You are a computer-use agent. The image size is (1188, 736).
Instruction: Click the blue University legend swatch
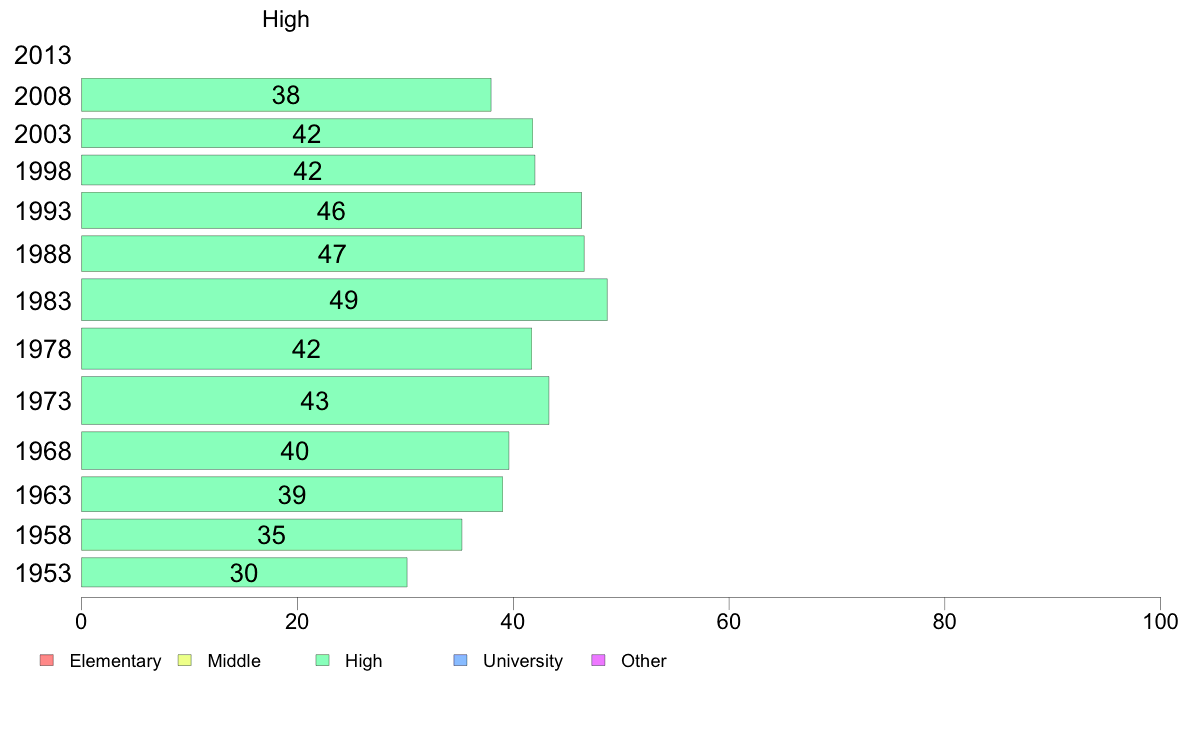[x=460, y=660]
